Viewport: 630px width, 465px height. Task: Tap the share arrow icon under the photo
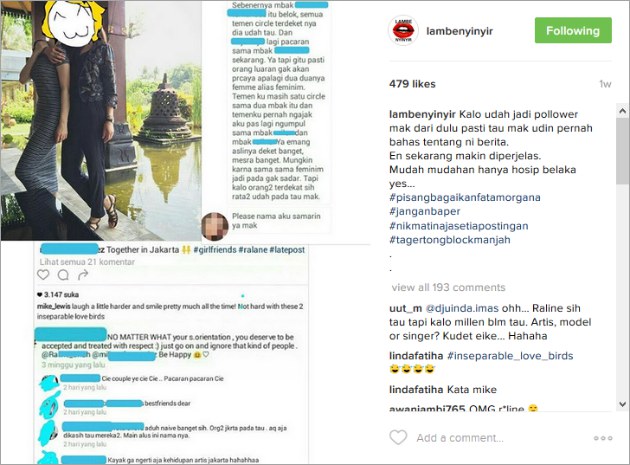click(83, 275)
